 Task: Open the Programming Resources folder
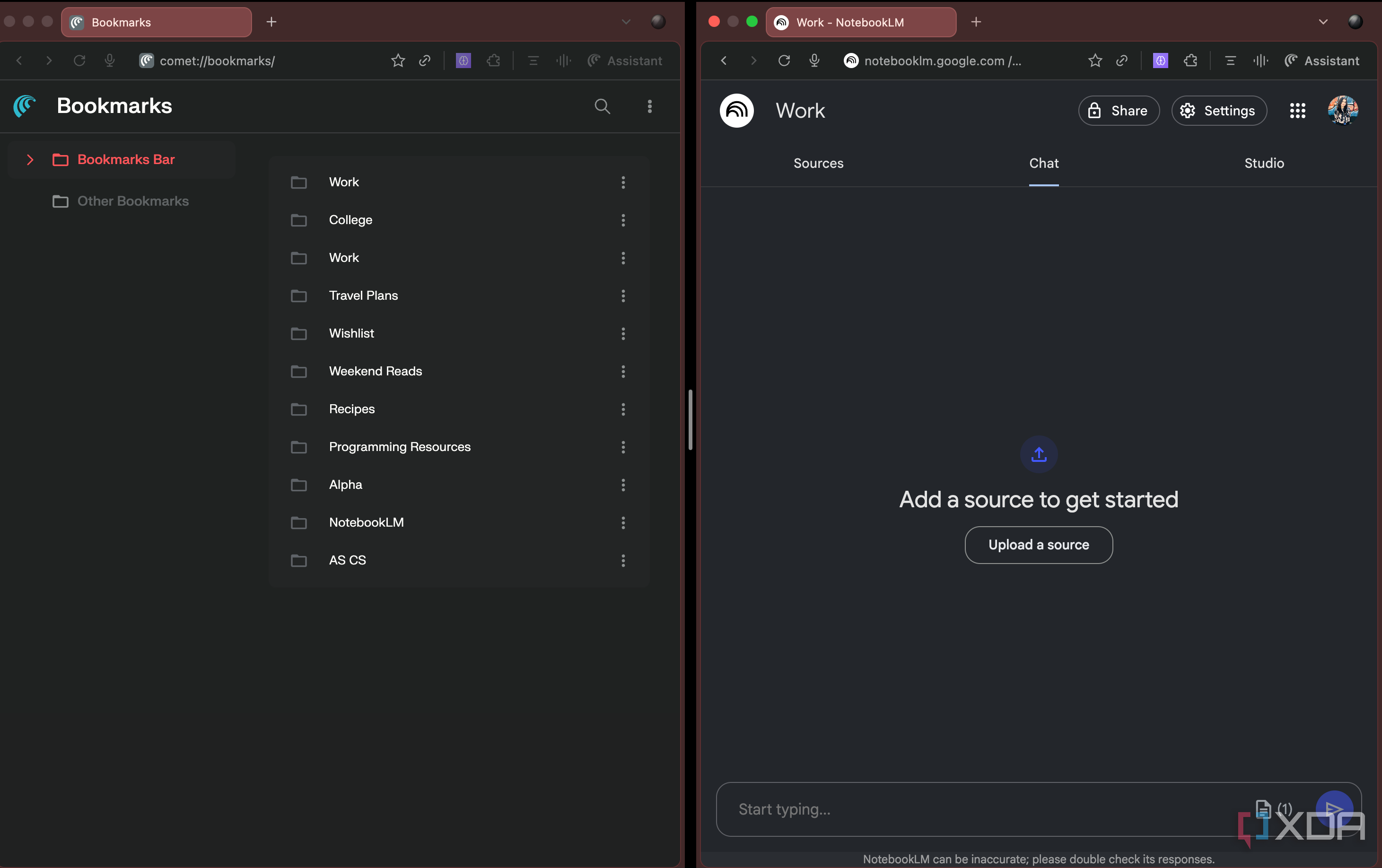tap(400, 447)
